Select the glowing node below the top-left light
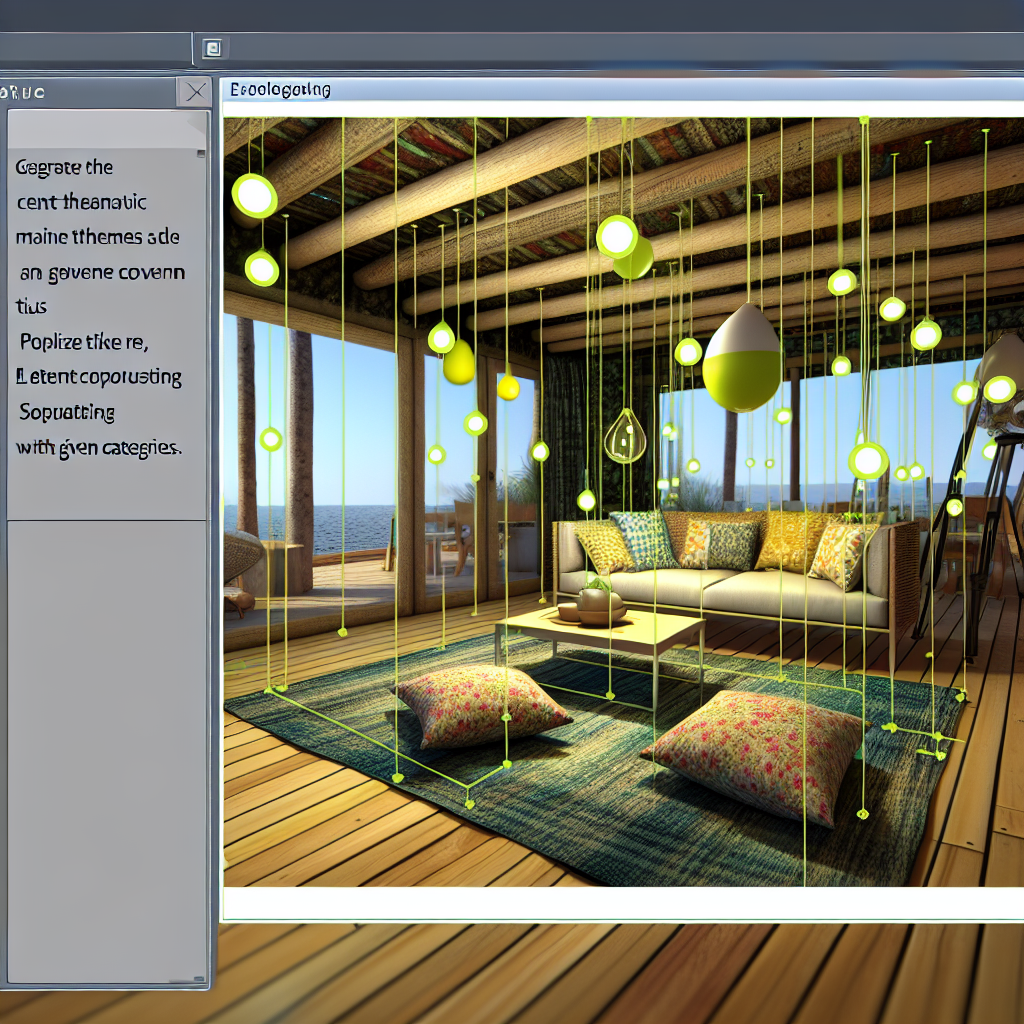Viewport: 1024px width, 1024px height. [261, 268]
